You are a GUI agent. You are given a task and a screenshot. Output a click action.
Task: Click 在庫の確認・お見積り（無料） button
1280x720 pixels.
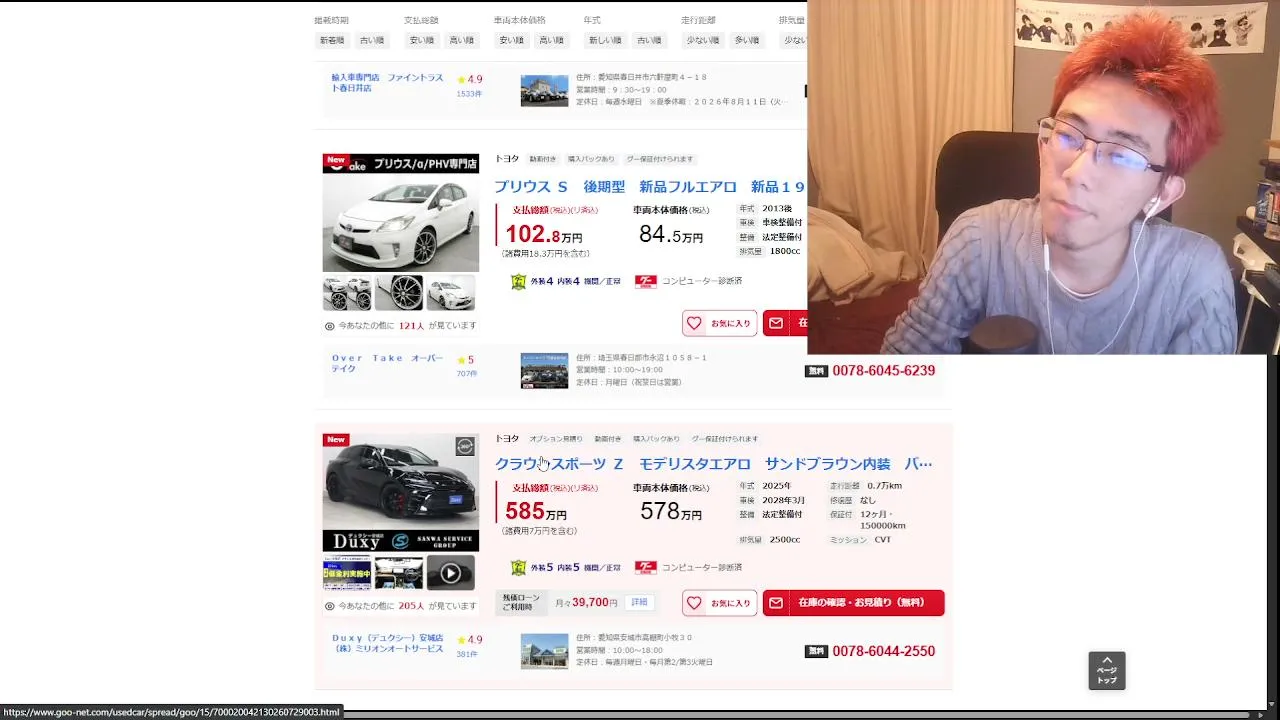point(854,603)
